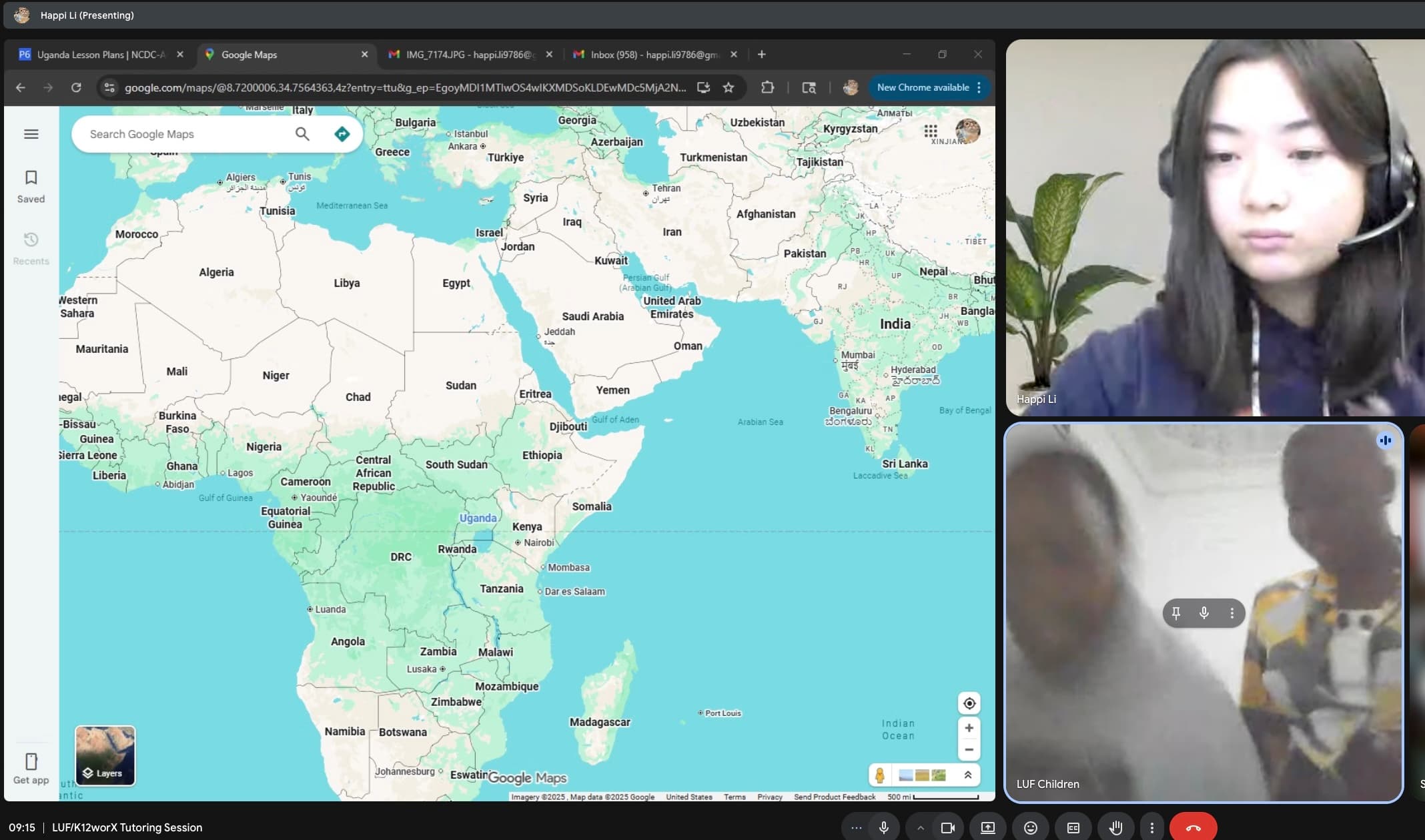The image size is (1425, 840).
Task: Open Privacy link in map footer
Action: tap(770, 797)
